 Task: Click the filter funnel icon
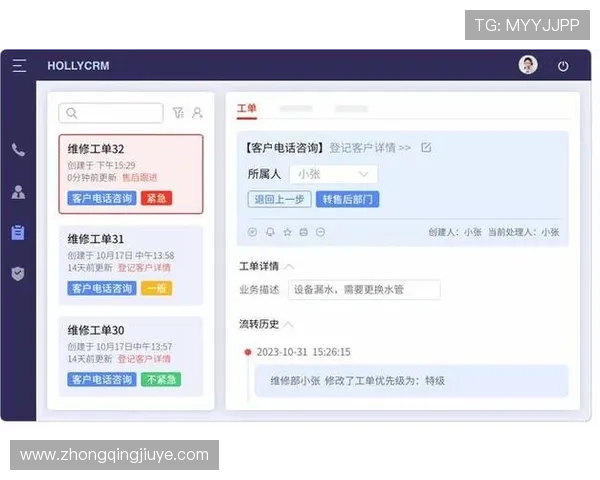[178, 113]
